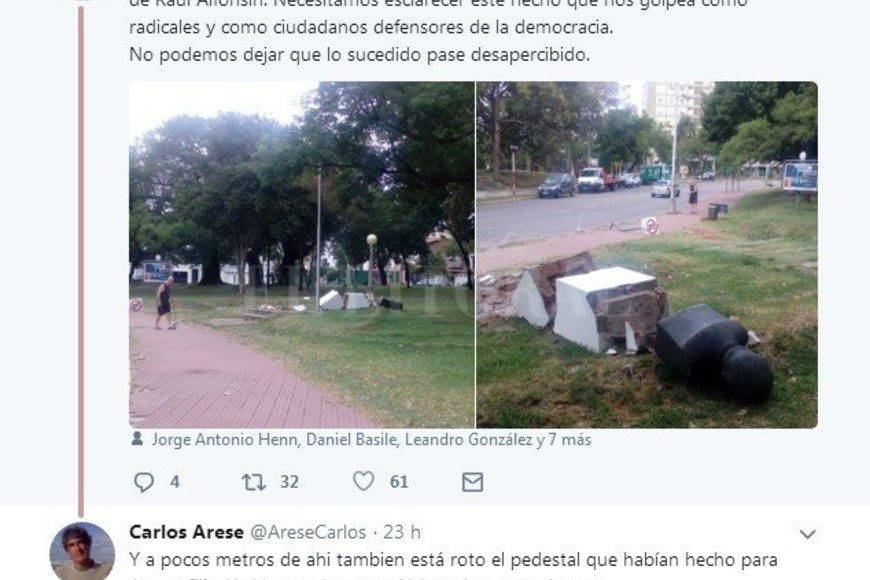View the 32 retweets count
This screenshot has height=580, width=870.
click(289, 482)
